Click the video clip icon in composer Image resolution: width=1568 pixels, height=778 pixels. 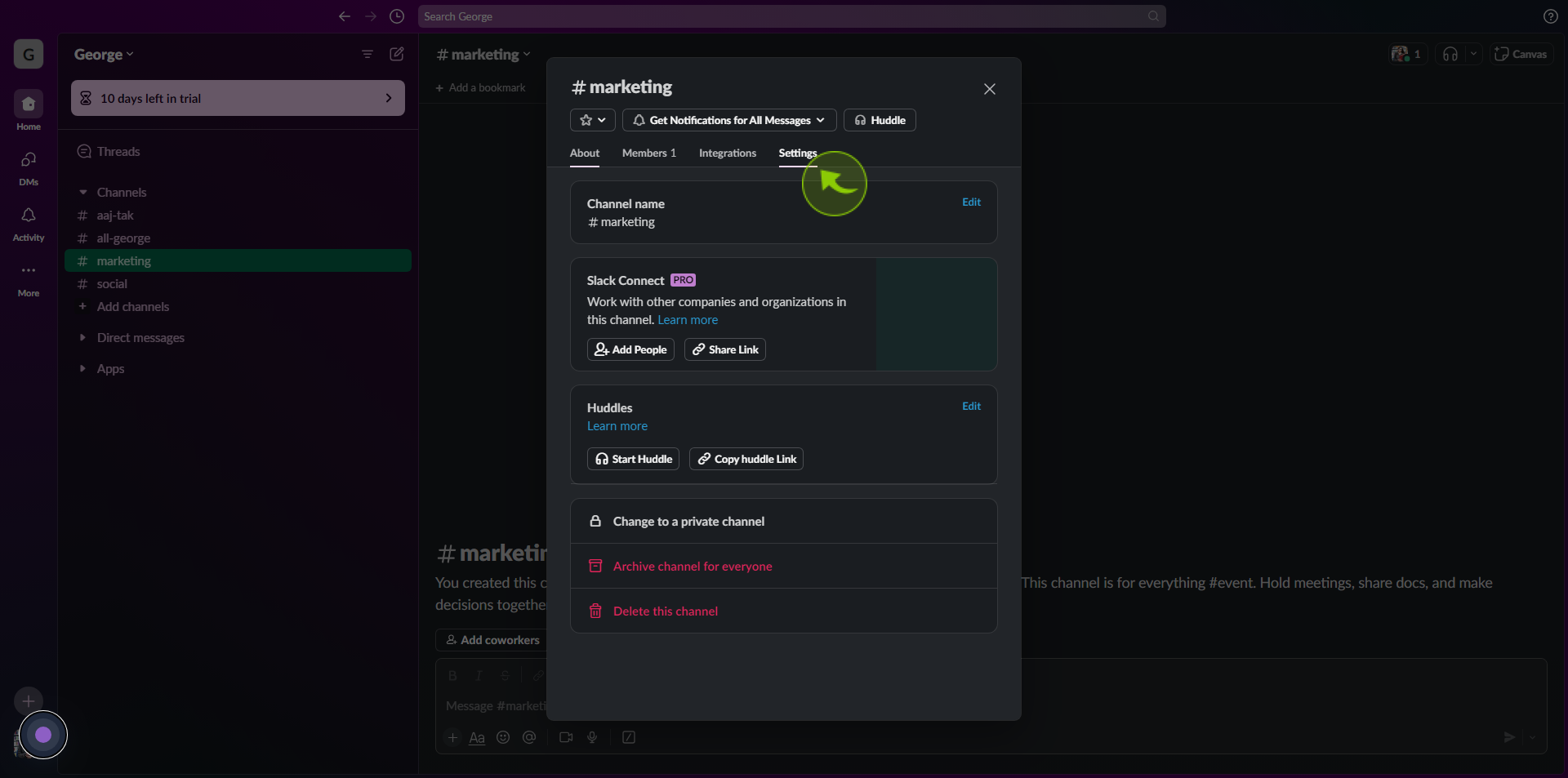pos(566,737)
